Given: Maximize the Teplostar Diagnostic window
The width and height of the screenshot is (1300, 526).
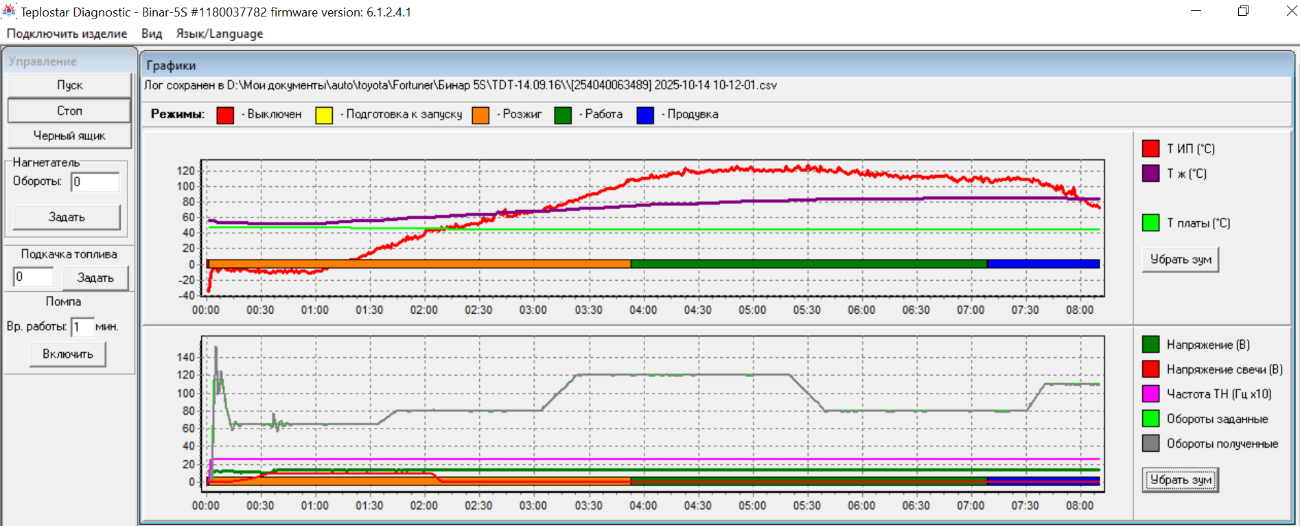Looking at the screenshot, I should 1243,11.
